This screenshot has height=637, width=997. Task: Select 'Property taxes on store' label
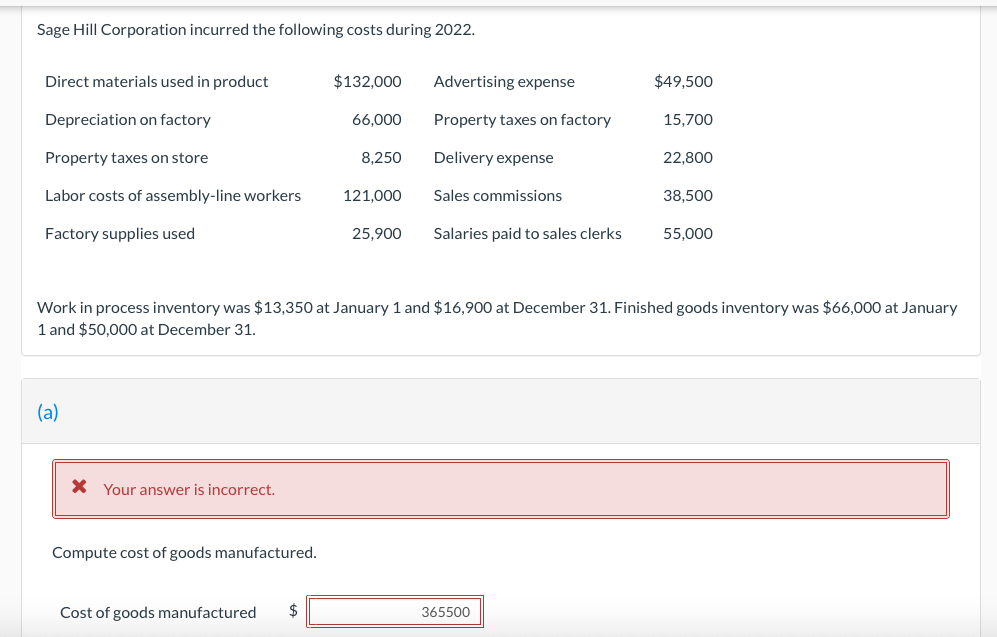point(127,158)
